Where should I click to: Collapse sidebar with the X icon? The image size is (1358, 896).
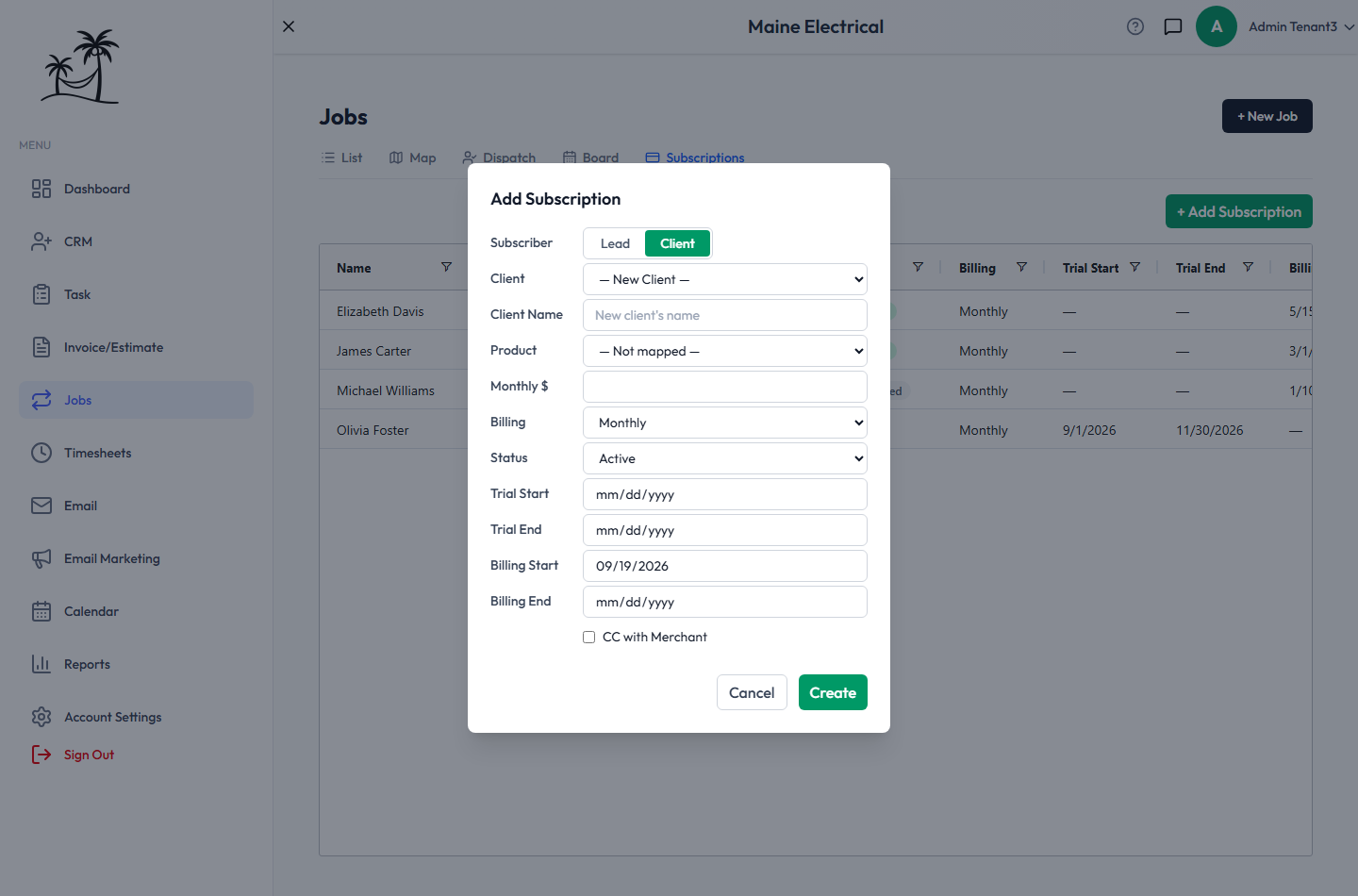pos(289,26)
